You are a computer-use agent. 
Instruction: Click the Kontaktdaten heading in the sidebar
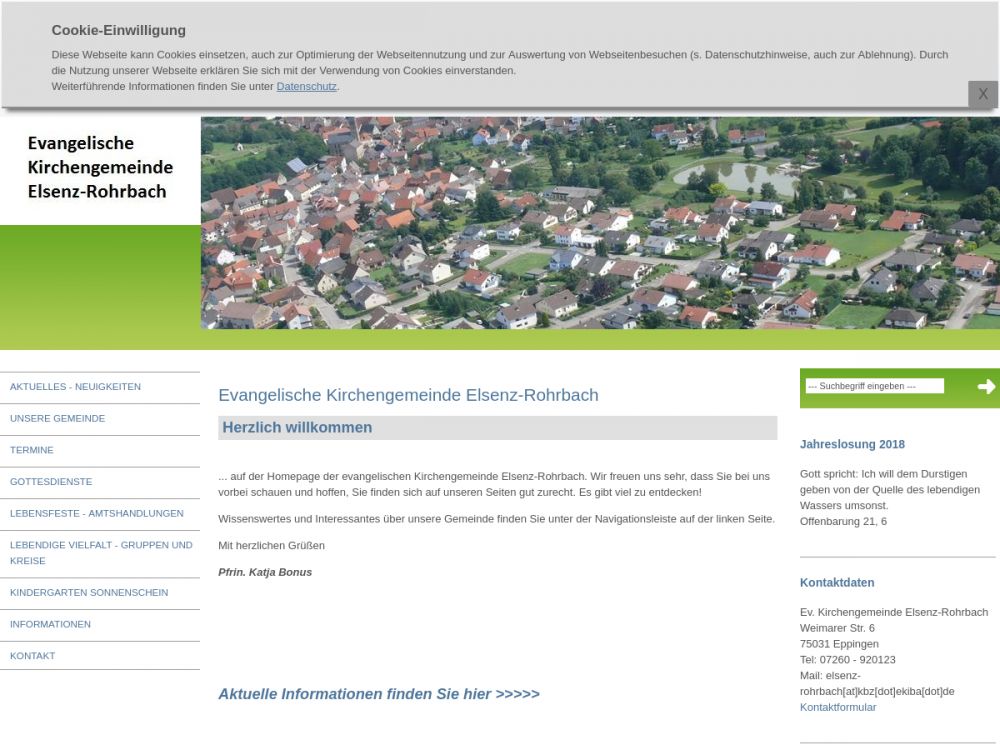click(x=837, y=582)
